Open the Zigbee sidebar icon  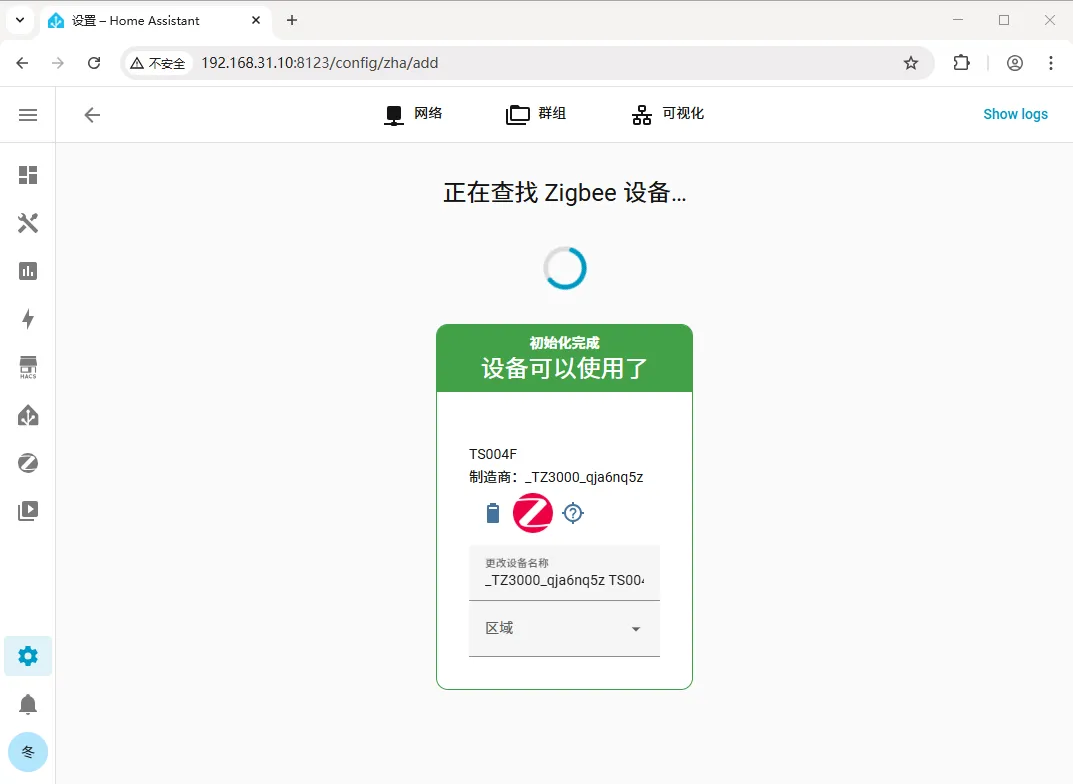coord(28,463)
